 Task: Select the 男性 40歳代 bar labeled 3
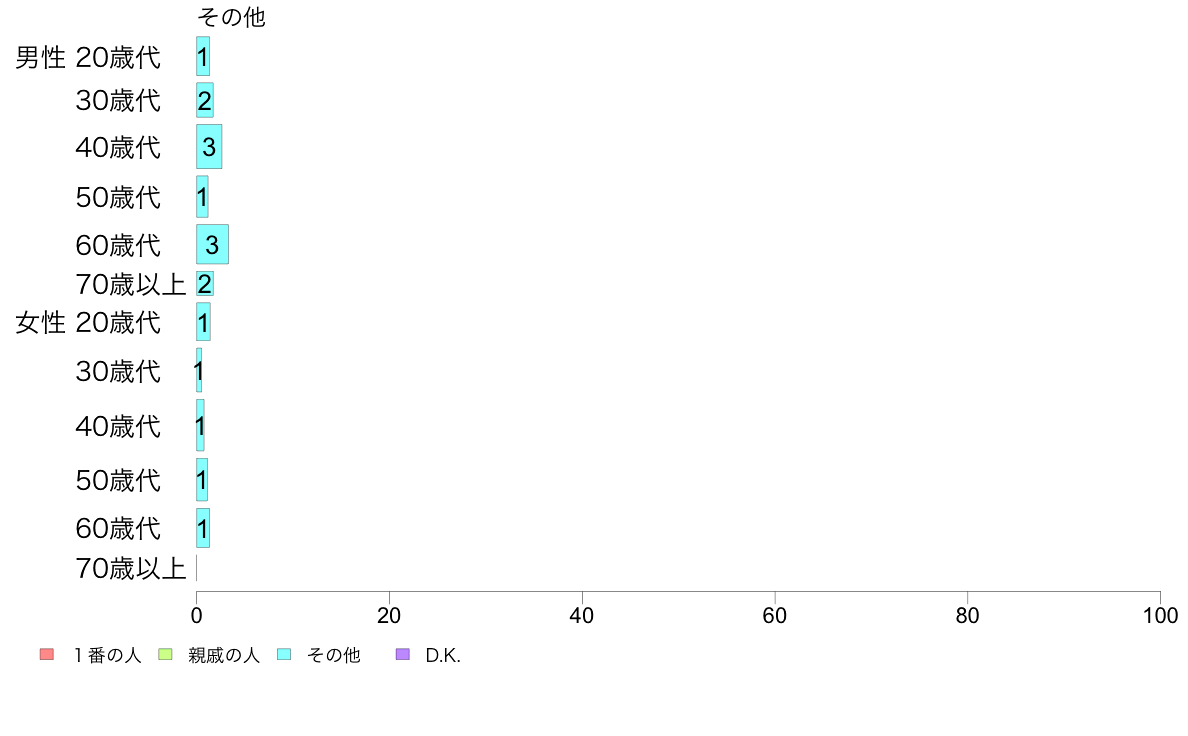[x=209, y=146]
